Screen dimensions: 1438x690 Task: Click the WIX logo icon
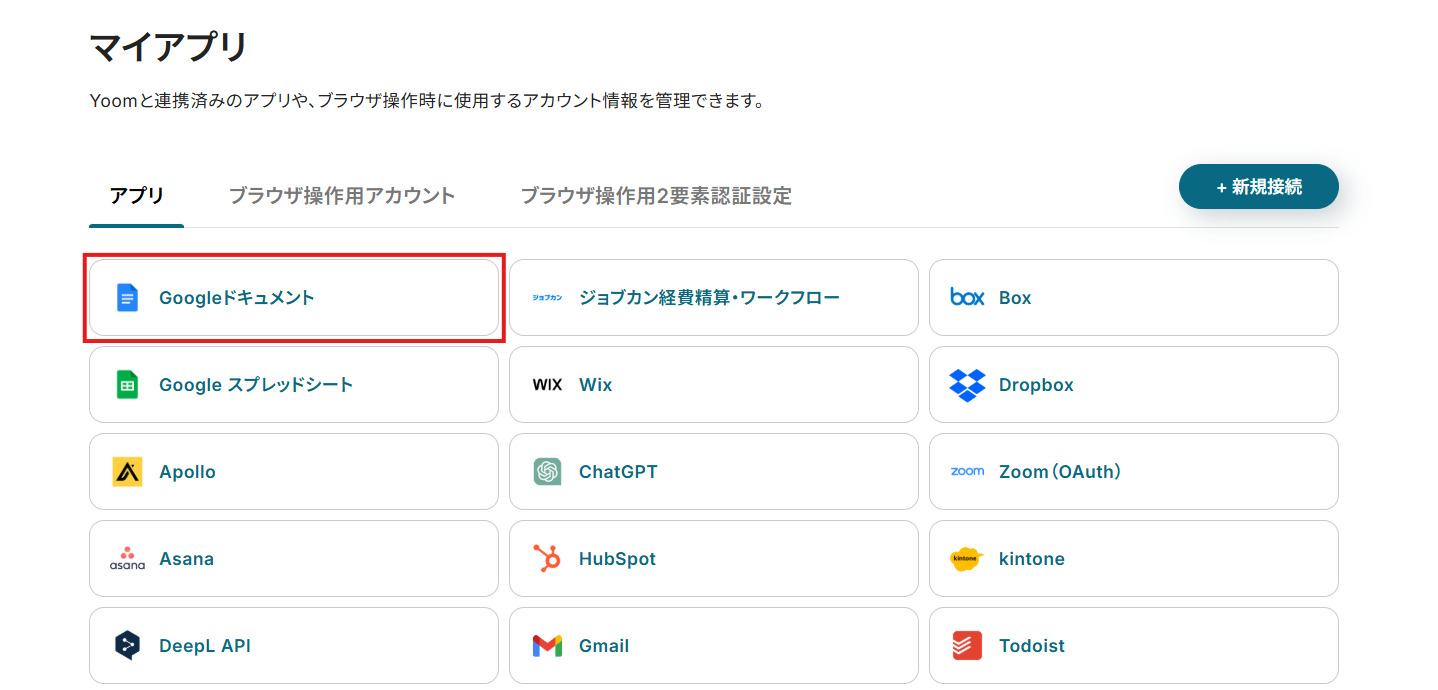(547, 385)
